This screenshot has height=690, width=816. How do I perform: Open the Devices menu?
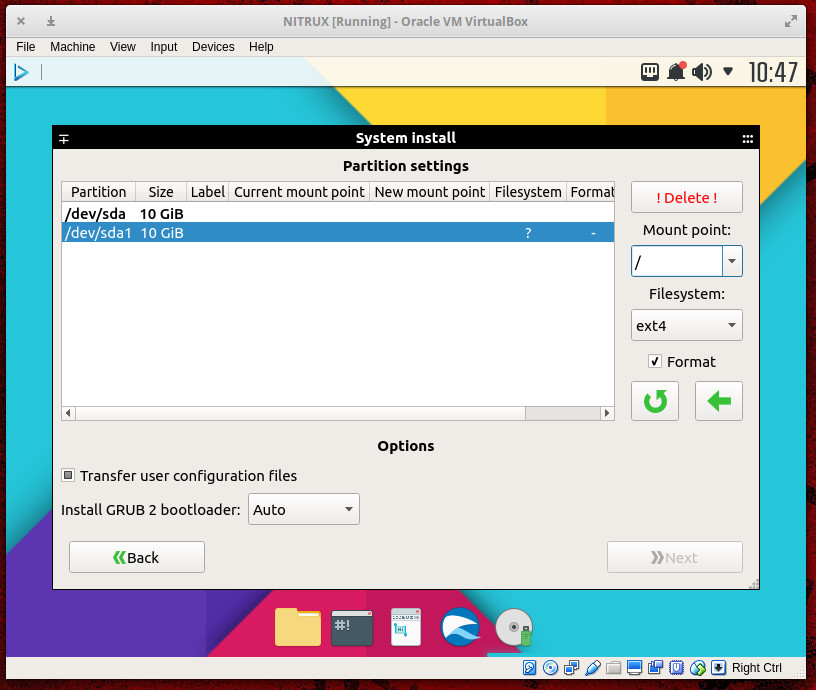pos(213,47)
